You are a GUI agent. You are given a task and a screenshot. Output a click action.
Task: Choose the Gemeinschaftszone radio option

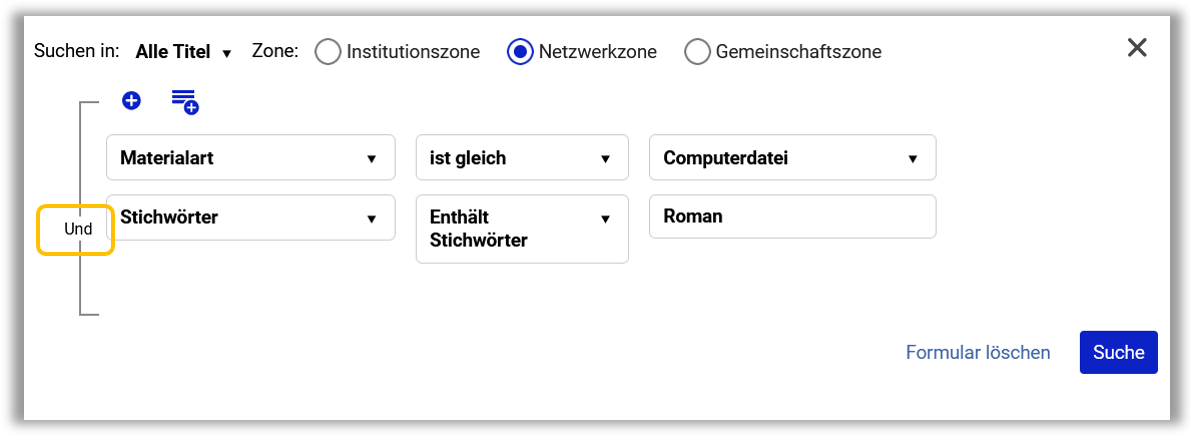click(x=697, y=52)
